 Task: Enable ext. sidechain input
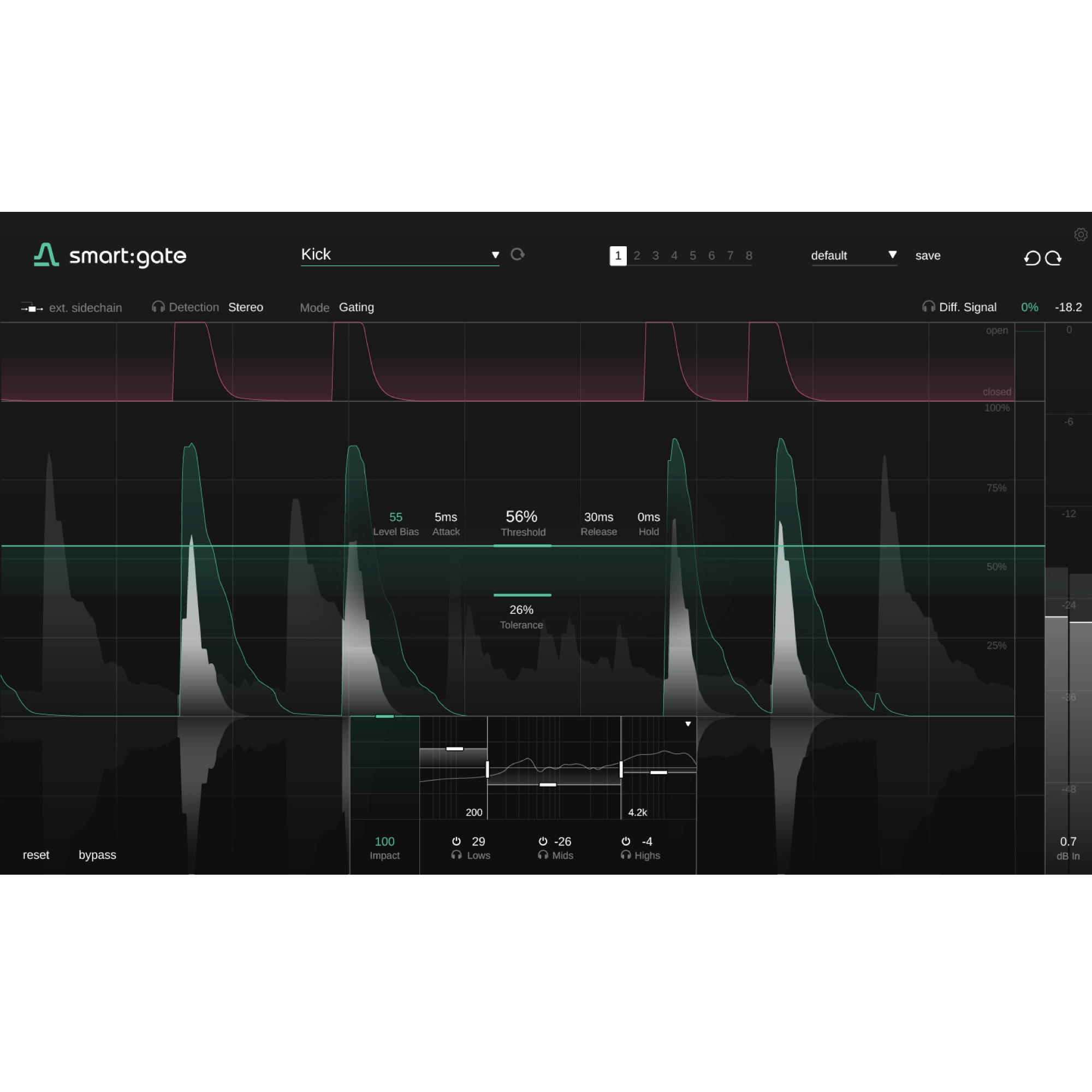85,308
